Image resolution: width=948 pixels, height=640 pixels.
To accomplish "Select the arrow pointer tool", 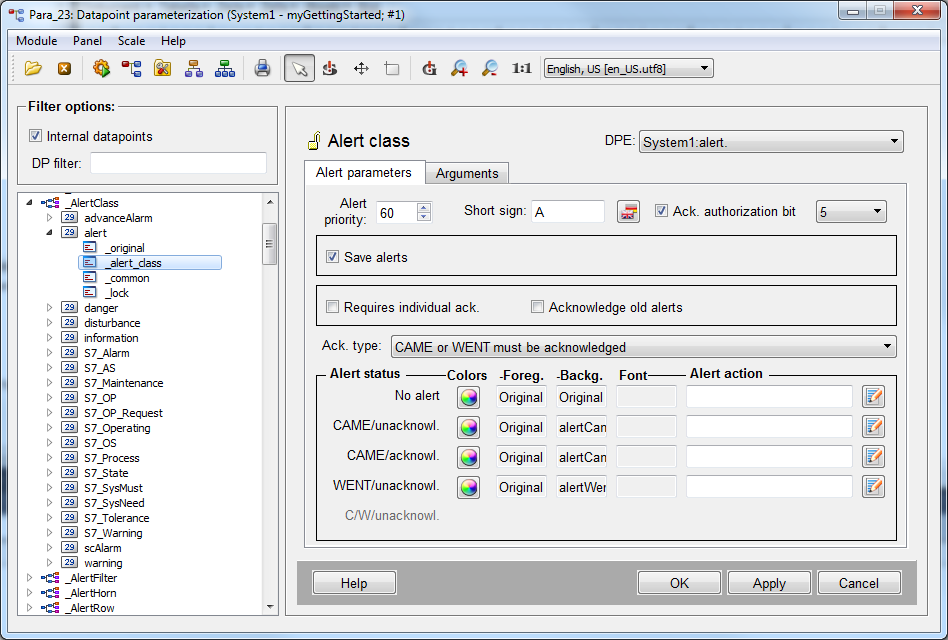I will point(298,68).
